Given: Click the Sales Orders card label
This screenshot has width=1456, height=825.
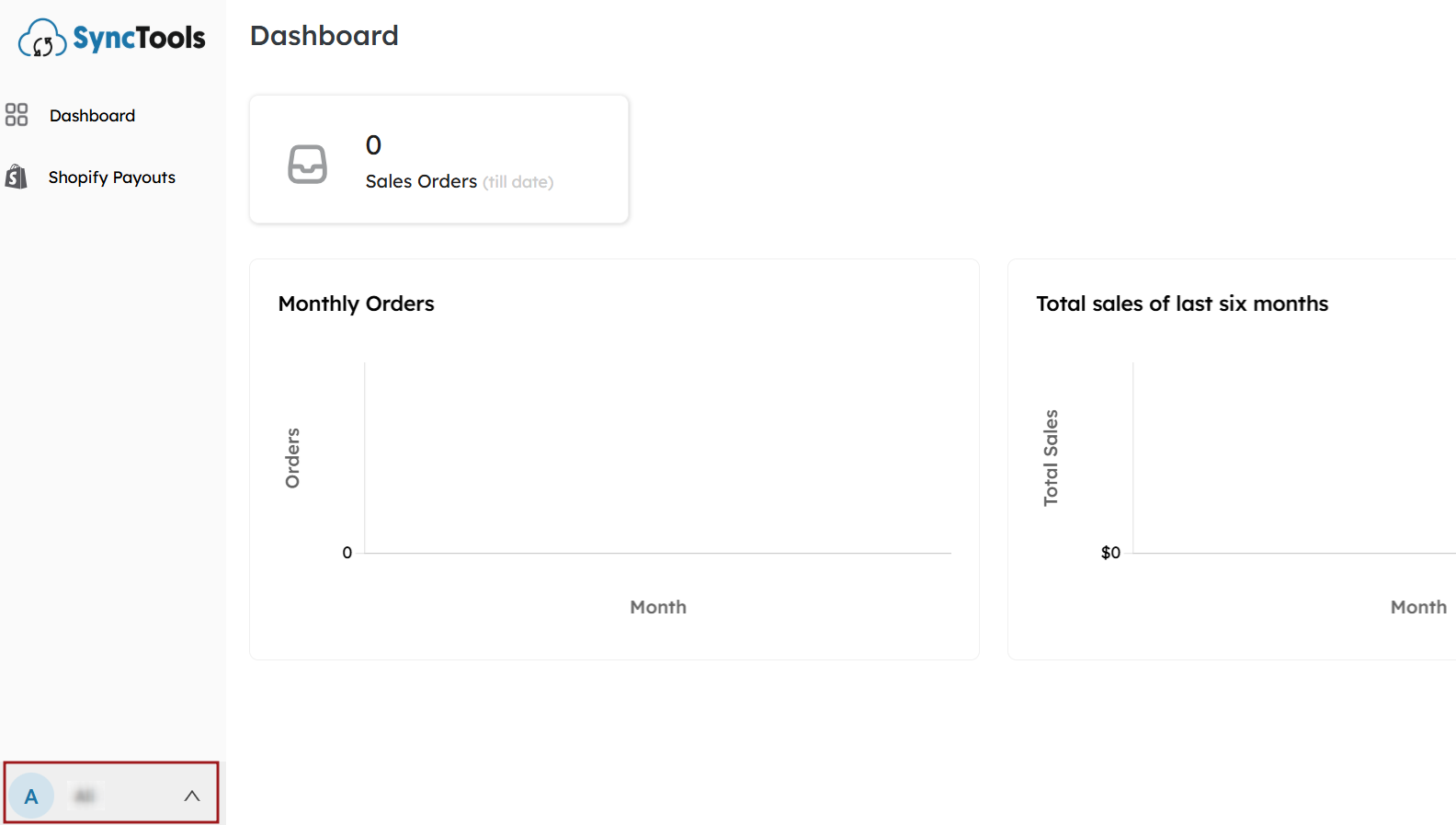Looking at the screenshot, I should coord(421,181).
